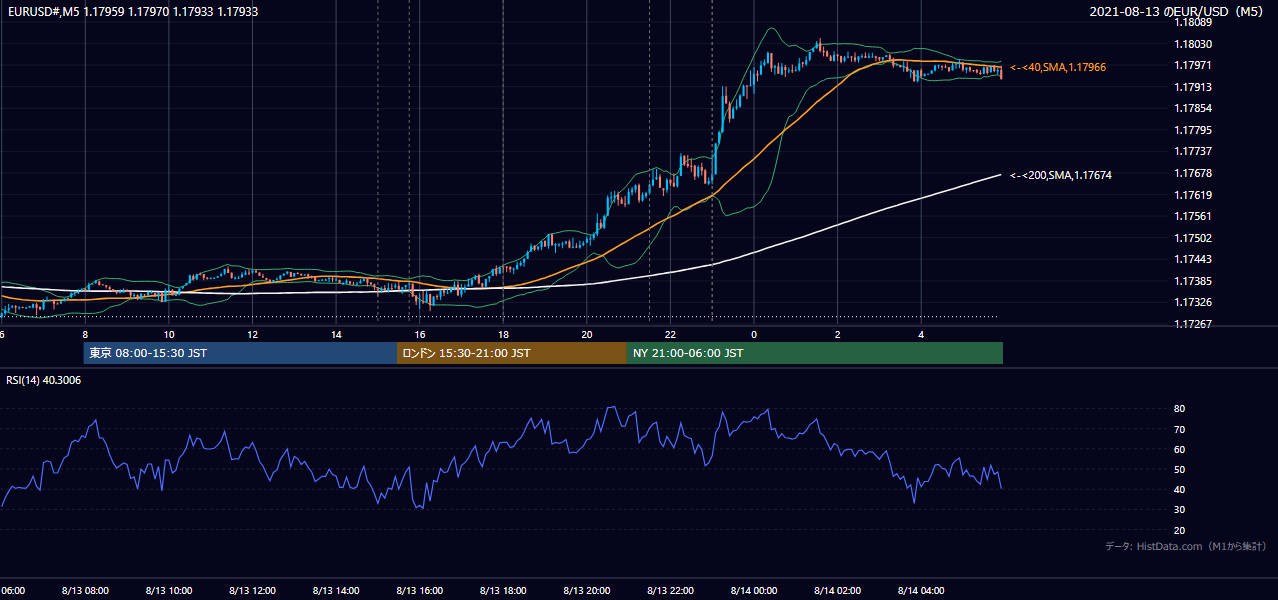Click price level 1.17795 on the axis
Image resolution: width=1278 pixels, height=600 pixels.
click(x=1193, y=130)
